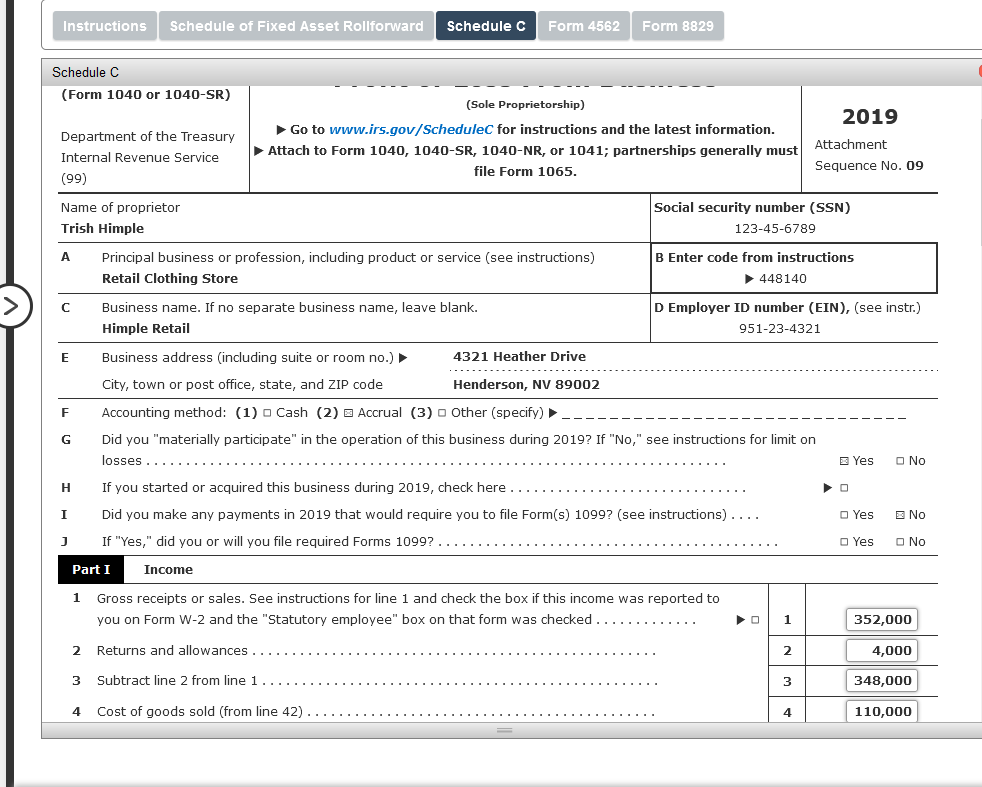Open the Instructions tab
Image resolution: width=982 pixels, height=787 pixels.
coord(105,26)
